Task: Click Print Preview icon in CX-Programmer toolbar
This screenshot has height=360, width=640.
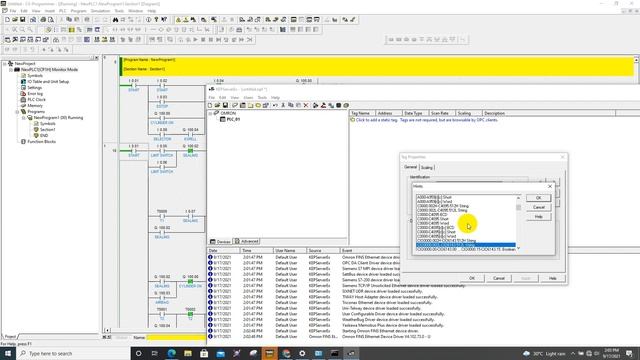Action: [x=51, y=20]
